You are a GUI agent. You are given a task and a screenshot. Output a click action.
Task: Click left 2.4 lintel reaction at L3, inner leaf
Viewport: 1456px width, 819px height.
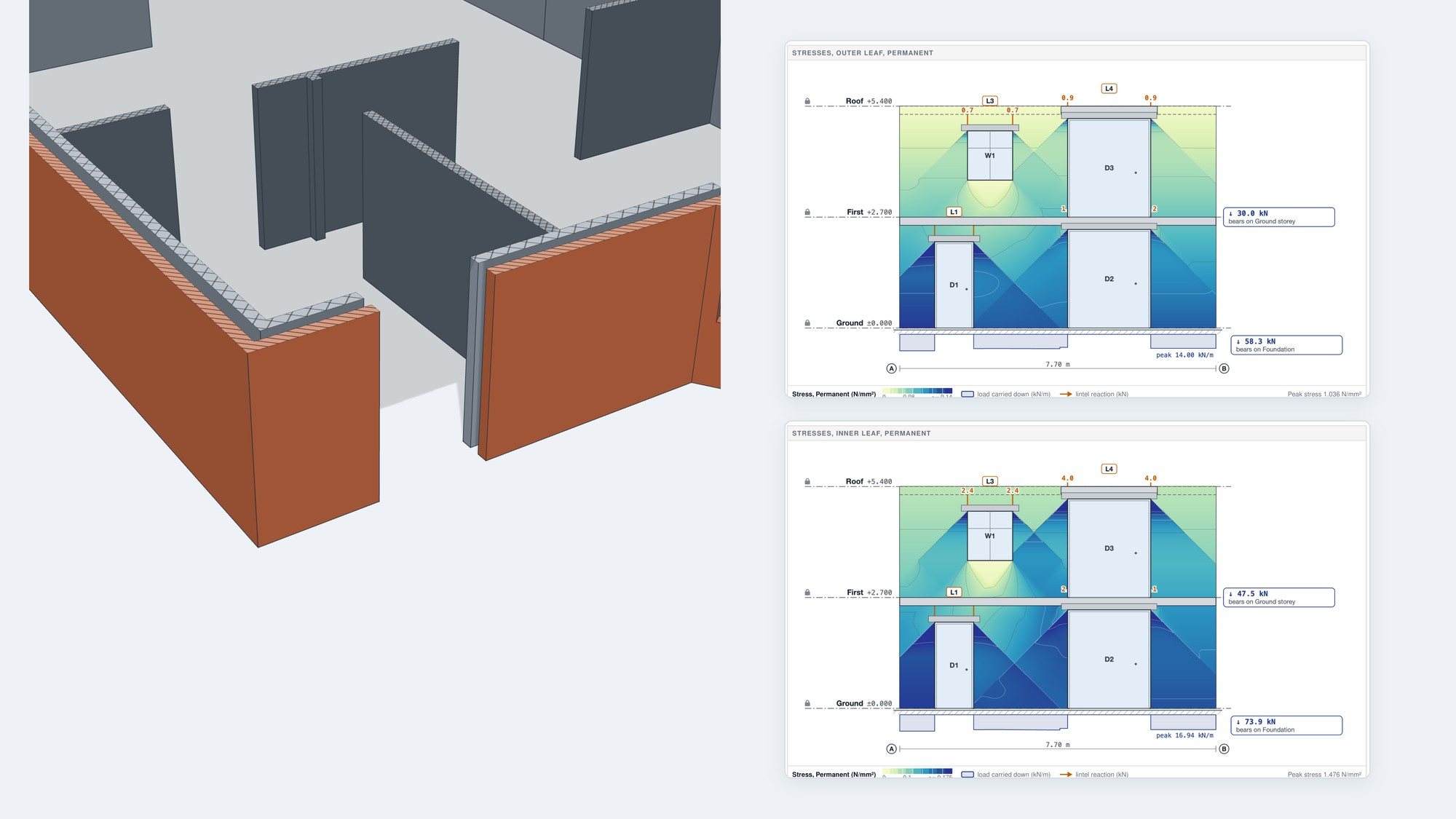click(967, 491)
